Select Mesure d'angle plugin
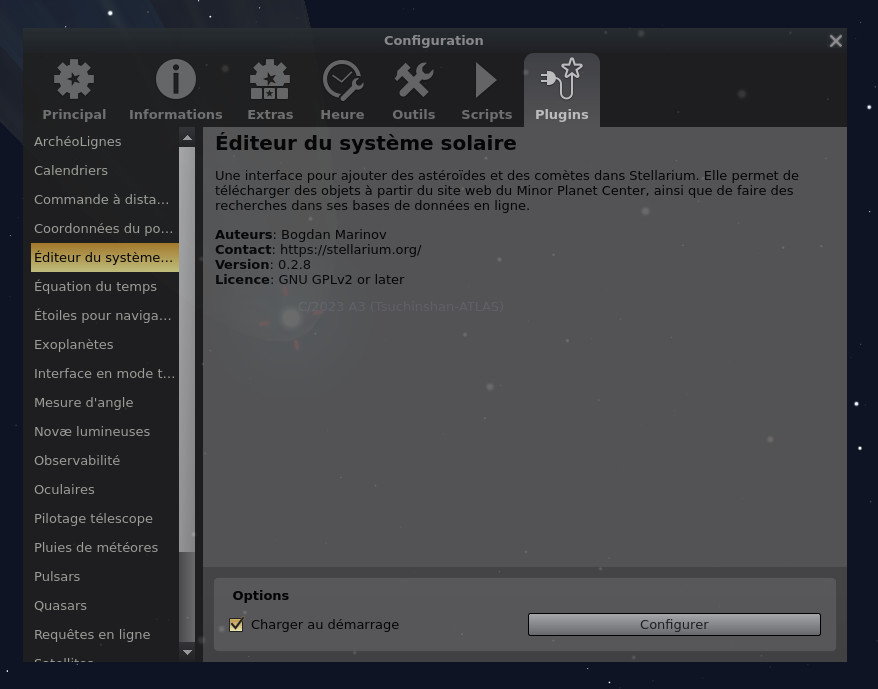Image resolution: width=878 pixels, height=689 pixels. pos(105,403)
